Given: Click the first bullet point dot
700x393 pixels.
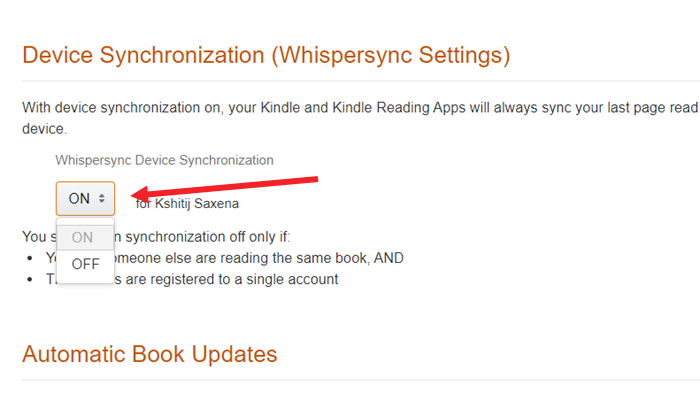Looking at the screenshot, I should click(30, 258).
